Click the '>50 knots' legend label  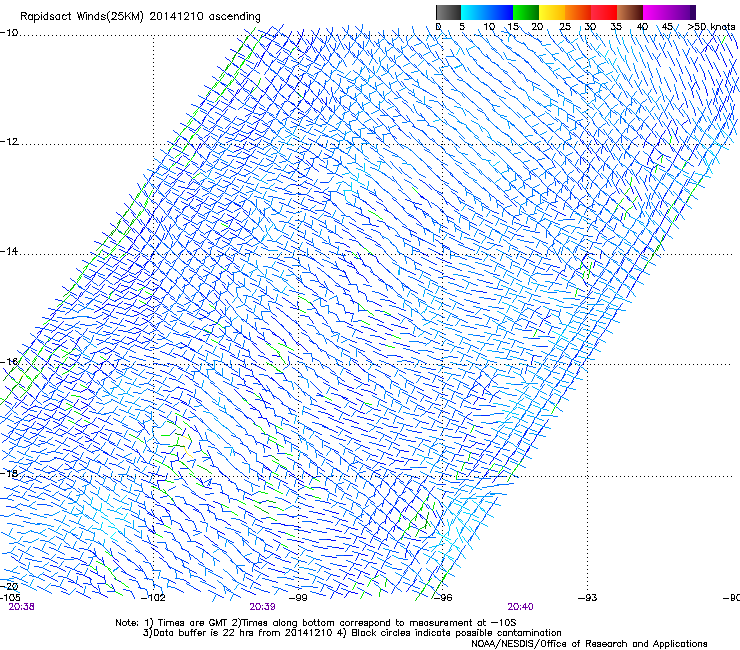711,27
